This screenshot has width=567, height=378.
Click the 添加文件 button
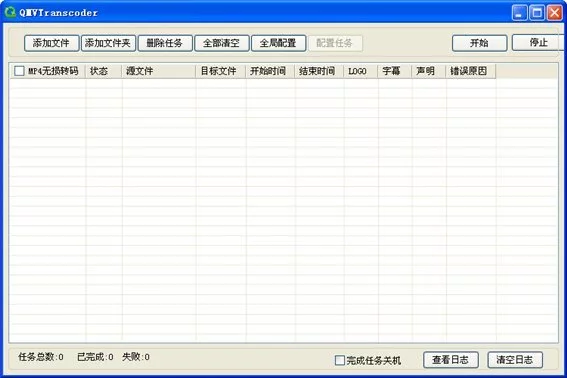[x=51, y=43]
